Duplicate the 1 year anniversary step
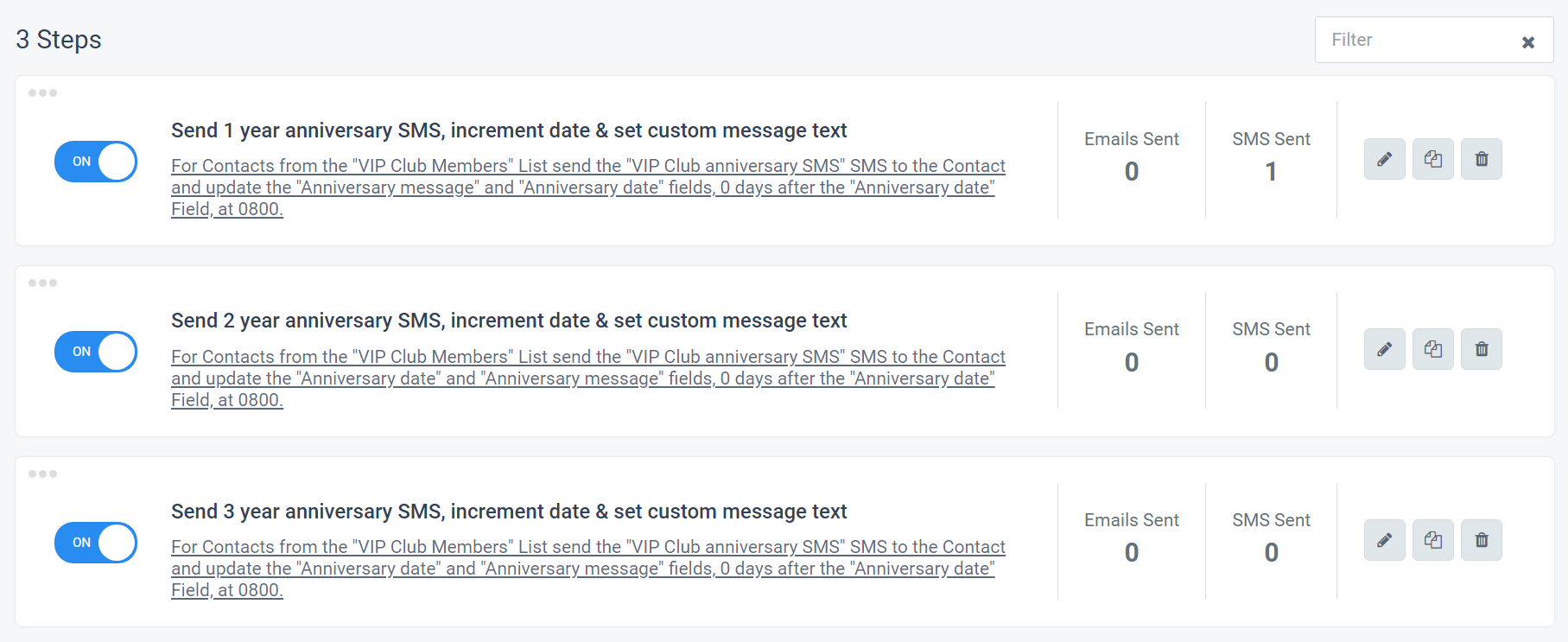This screenshot has height=642, width=1568. [x=1433, y=159]
